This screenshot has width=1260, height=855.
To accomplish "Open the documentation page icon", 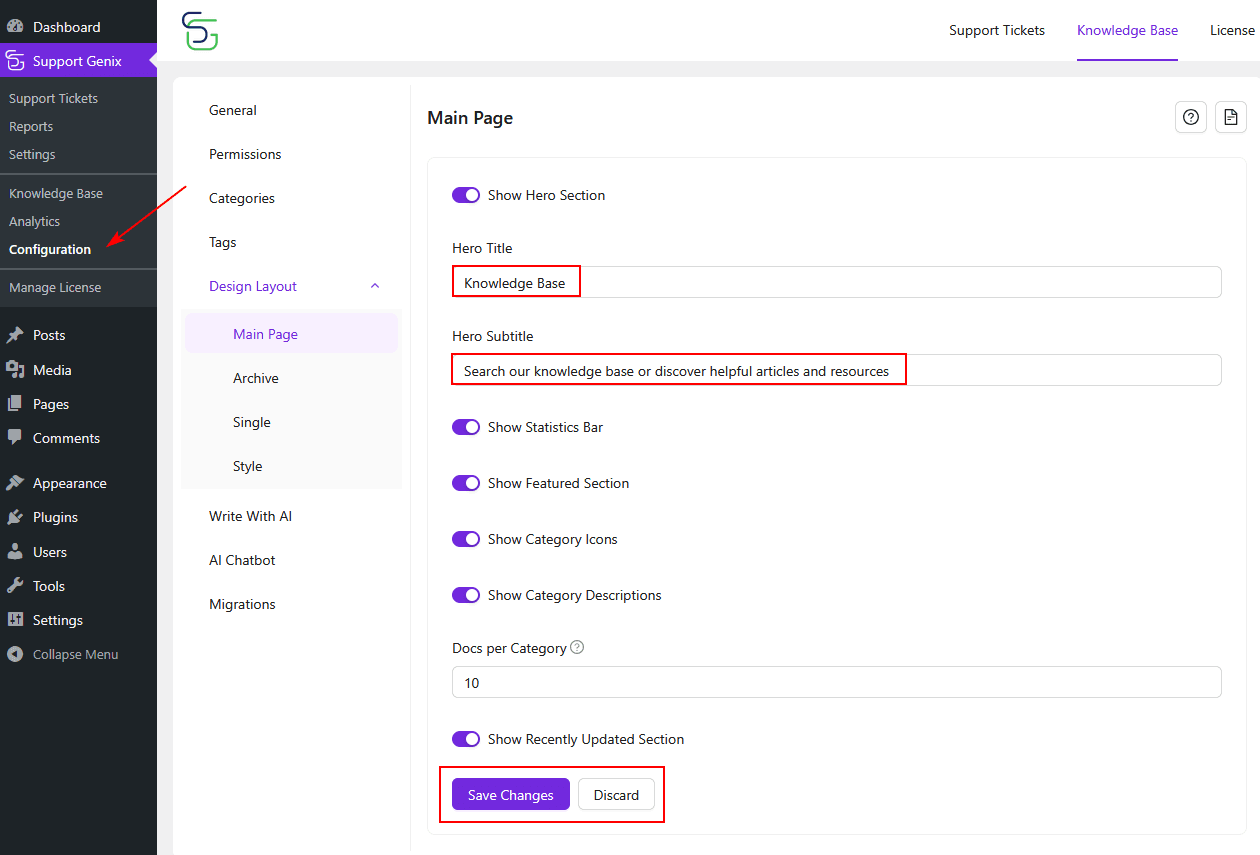I will tap(1231, 117).
